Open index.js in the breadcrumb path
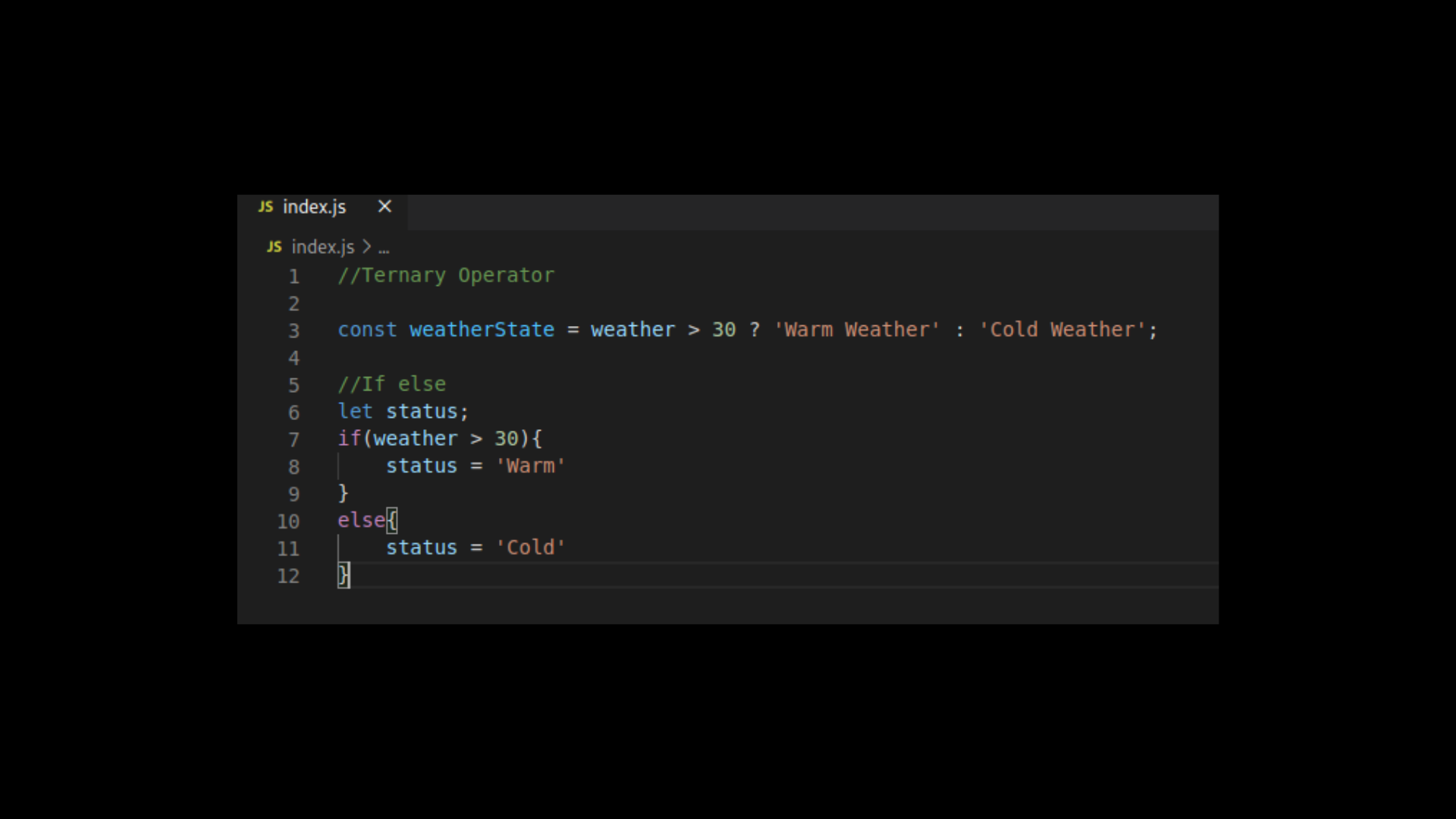The image size is (1456, 819). pos(323,247)
